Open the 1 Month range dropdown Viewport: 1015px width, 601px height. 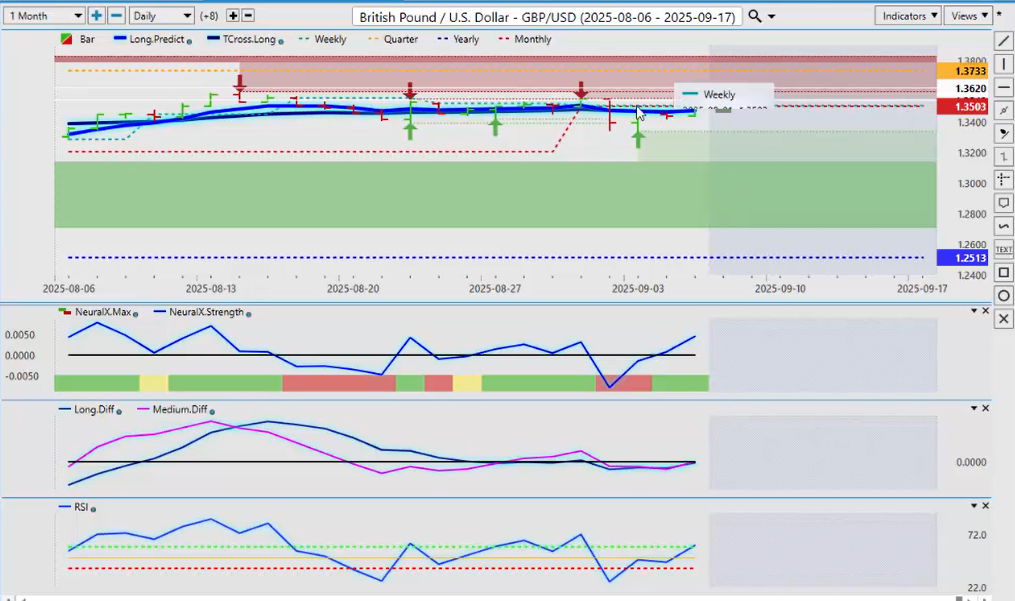(45, 16)
